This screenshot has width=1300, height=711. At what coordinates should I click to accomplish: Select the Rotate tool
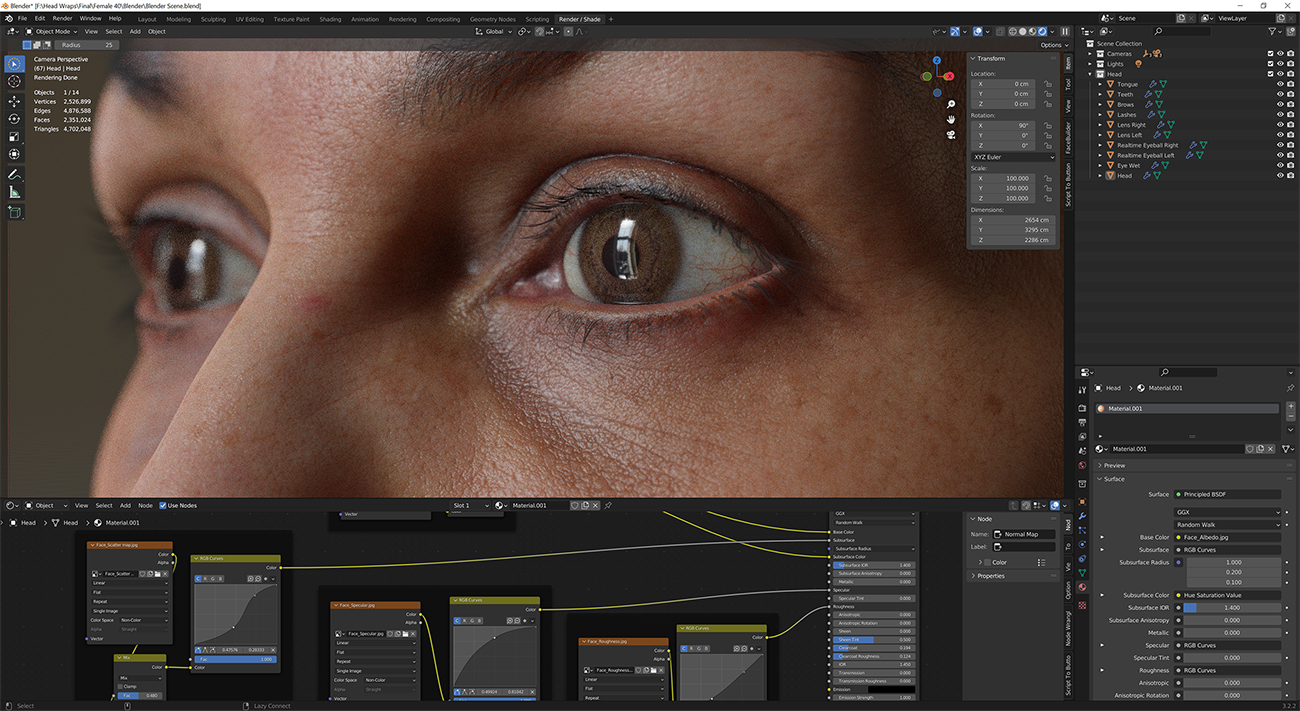point(14,118)
